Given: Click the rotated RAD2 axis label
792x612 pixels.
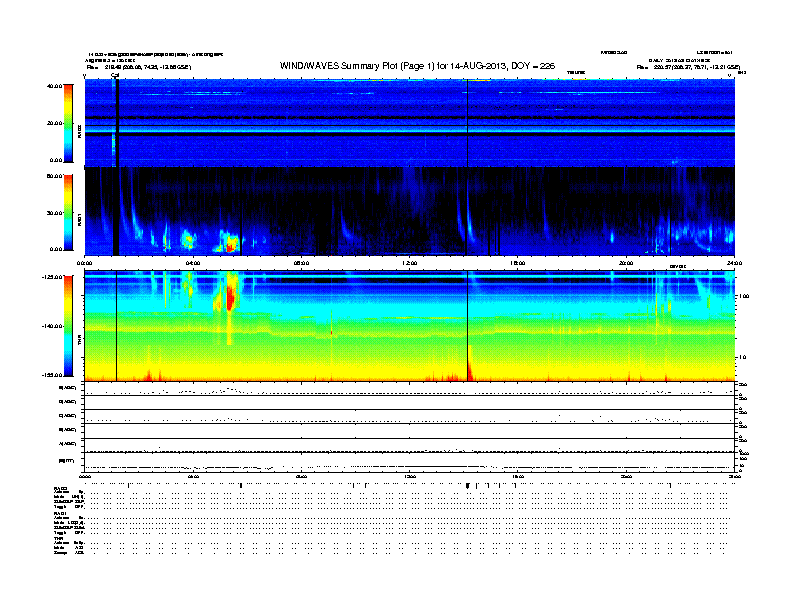Looking at the screenshot, I should pyautogui.click(x=79, y=131).
